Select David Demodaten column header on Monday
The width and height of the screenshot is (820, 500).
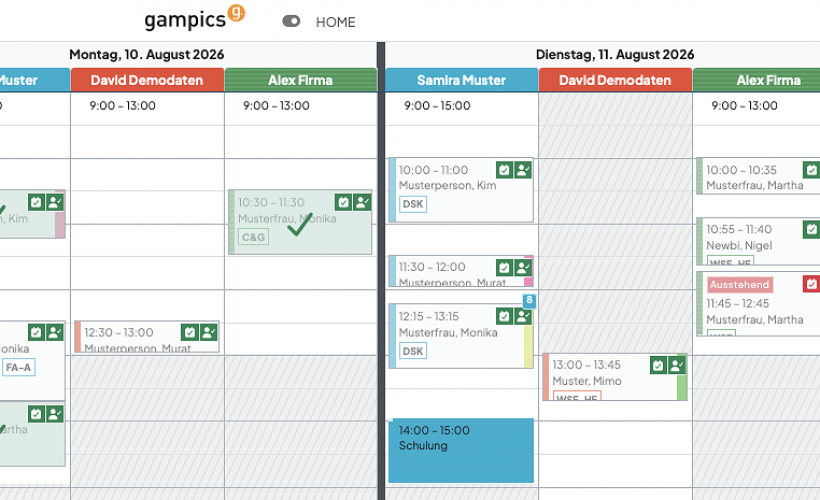147,80
